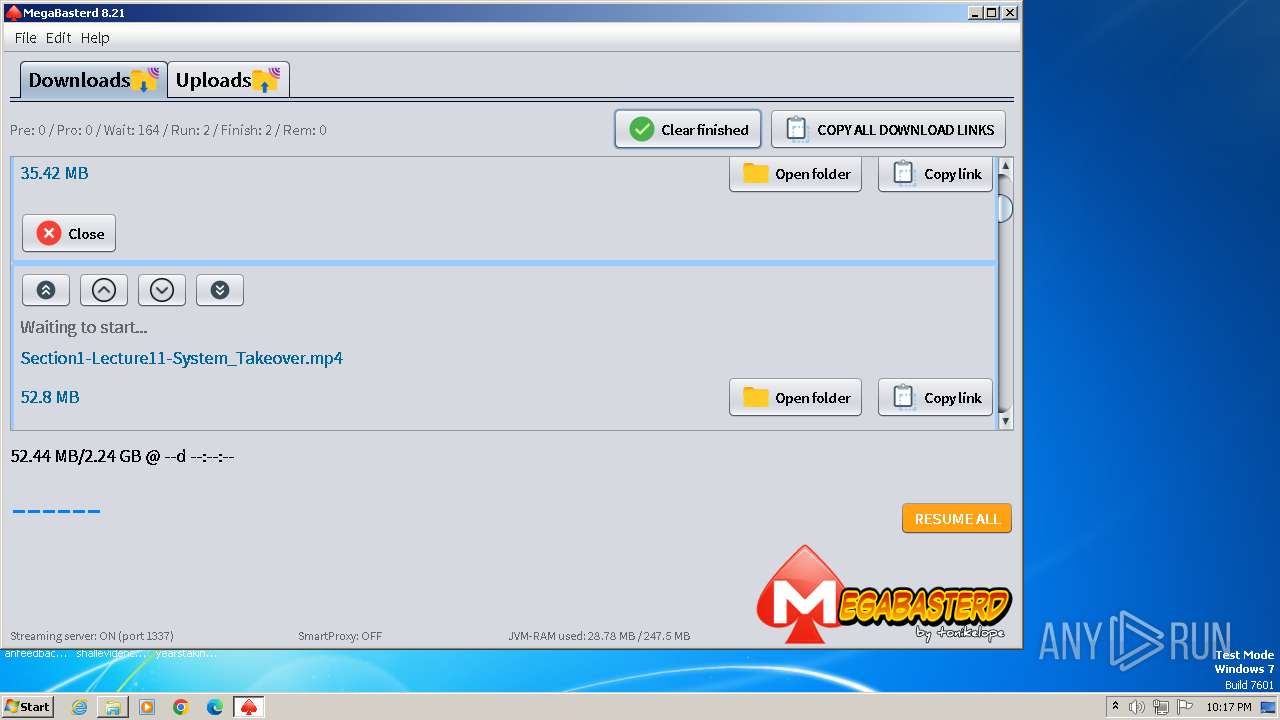Move System_Takeover download up one position

104,290
